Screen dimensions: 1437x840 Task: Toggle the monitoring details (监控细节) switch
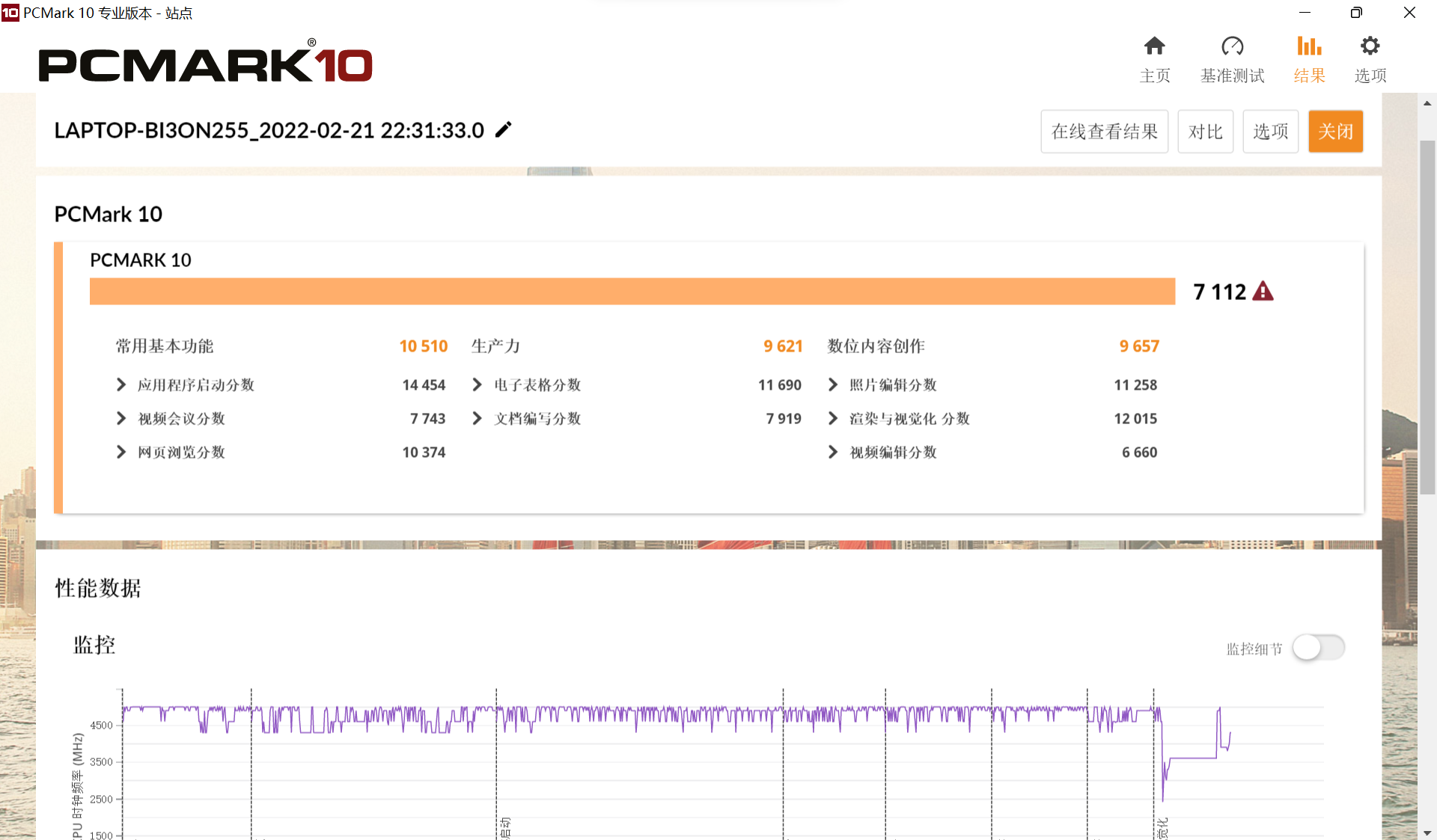(x=1318, y=648)
